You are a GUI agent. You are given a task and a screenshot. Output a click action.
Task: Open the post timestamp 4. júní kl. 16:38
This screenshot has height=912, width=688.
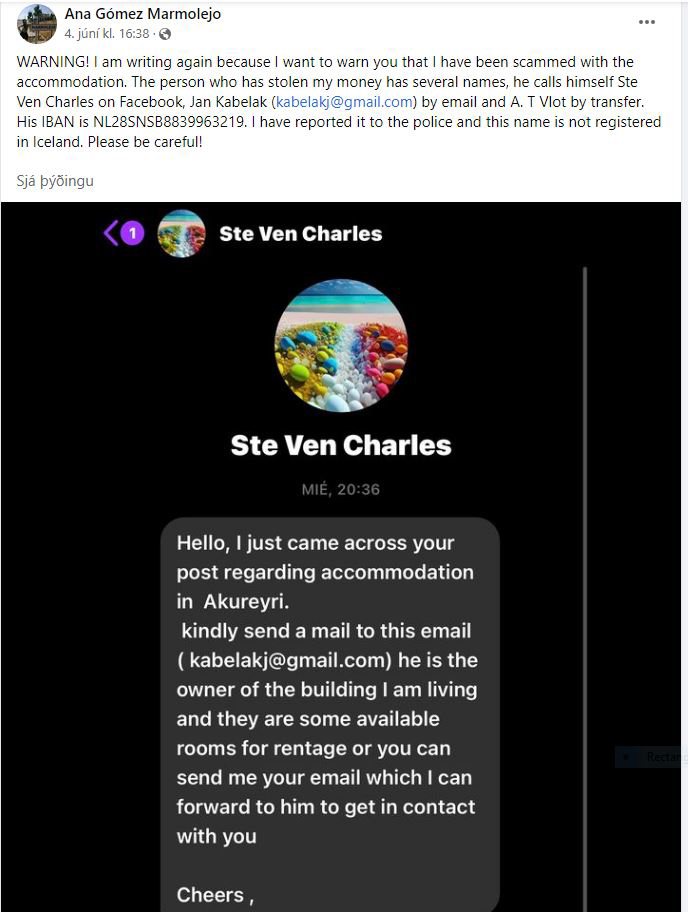click(x=107, y=34)
